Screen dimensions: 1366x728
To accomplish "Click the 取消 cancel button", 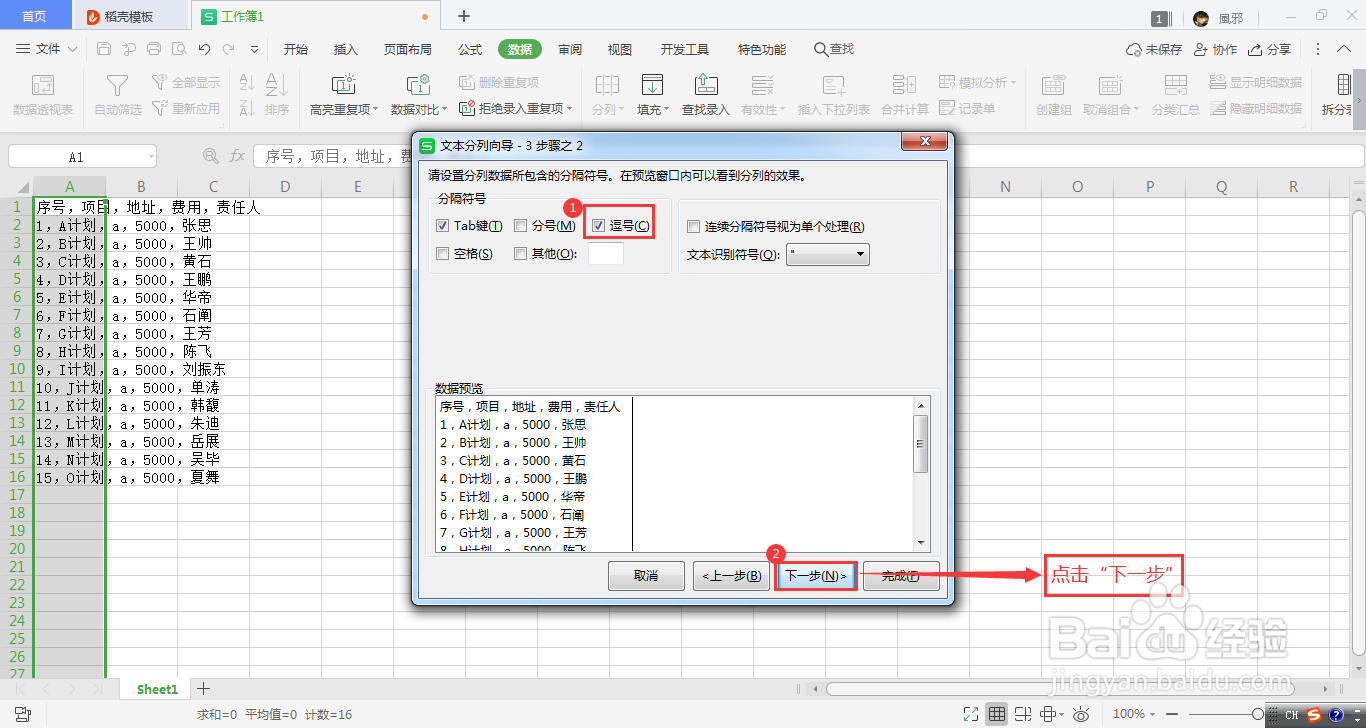I will click(646, 575).
